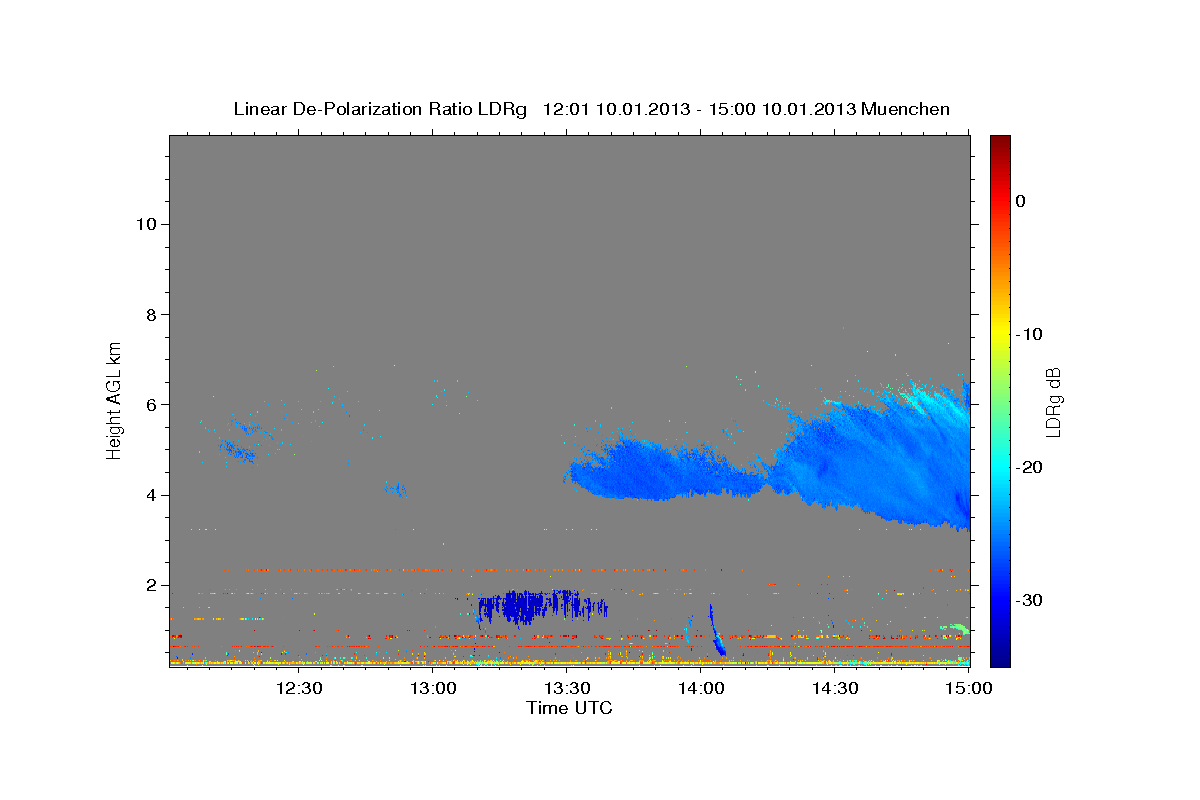The image size is (1200, 800).
Task: Select the 13:30 time tick label
Action: tap(567, 688)
